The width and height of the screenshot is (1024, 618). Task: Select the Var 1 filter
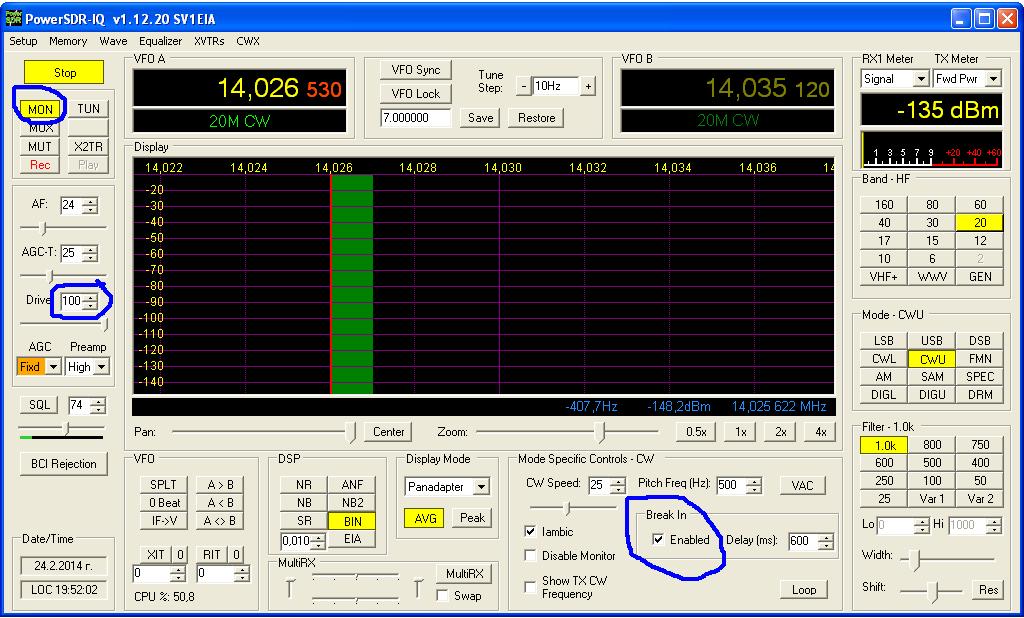pyautogui.click(x=932, y=498)
